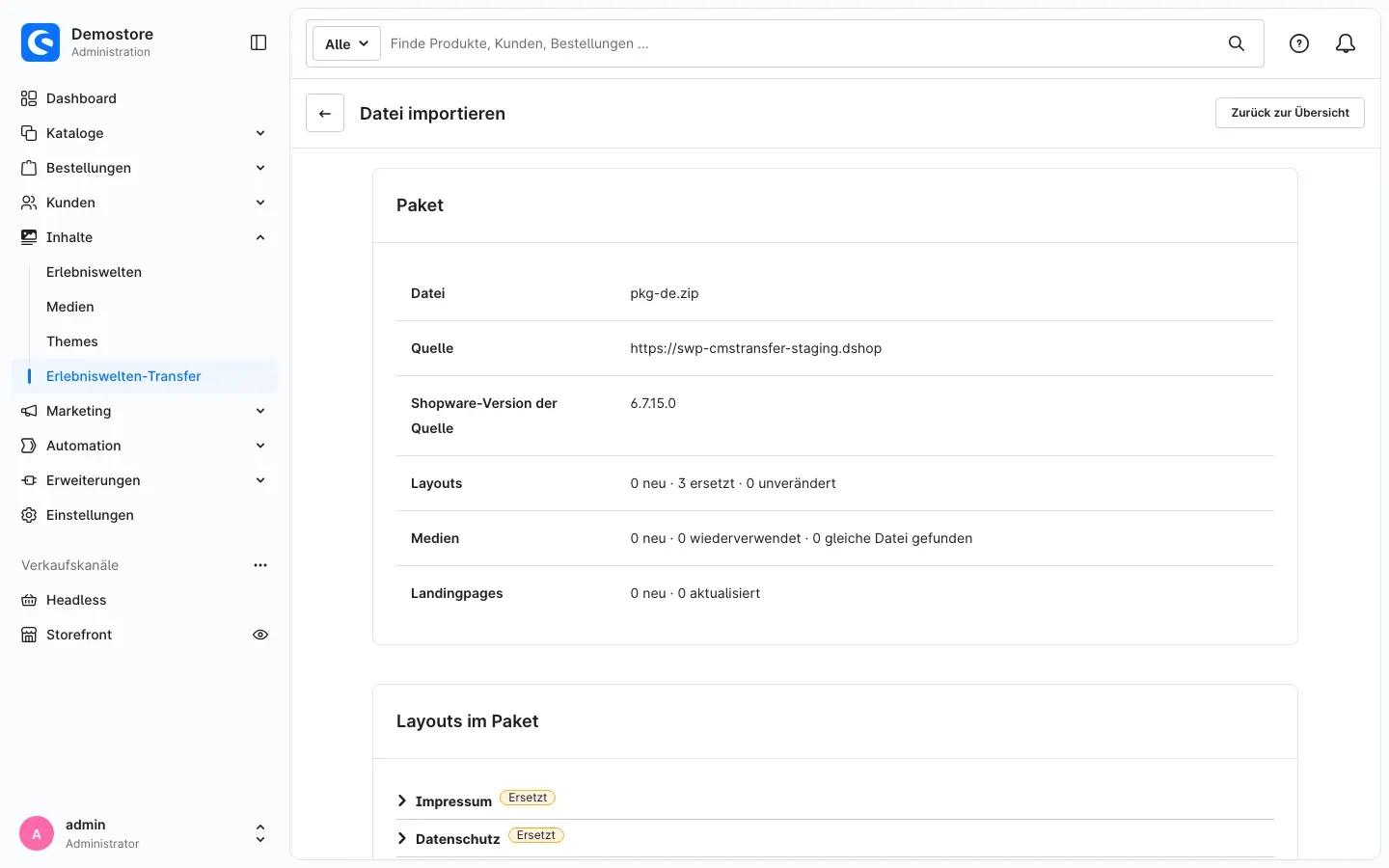Viewport: 1389px width, 868px height.
Task: Open the Alle search filter dropdown
Action: point(346,43)
